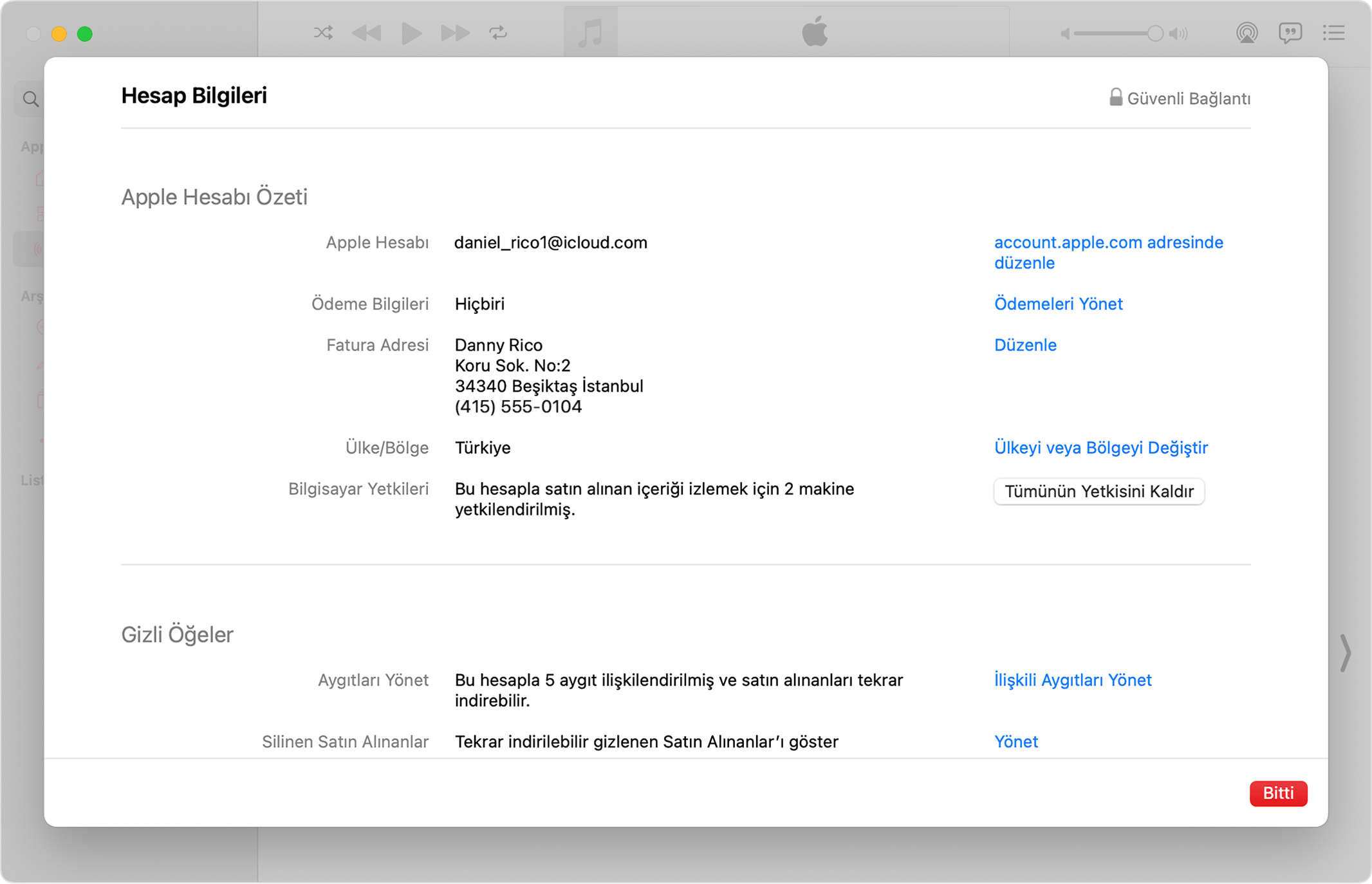Click the Hiçbiri payment value

(479, 304)
